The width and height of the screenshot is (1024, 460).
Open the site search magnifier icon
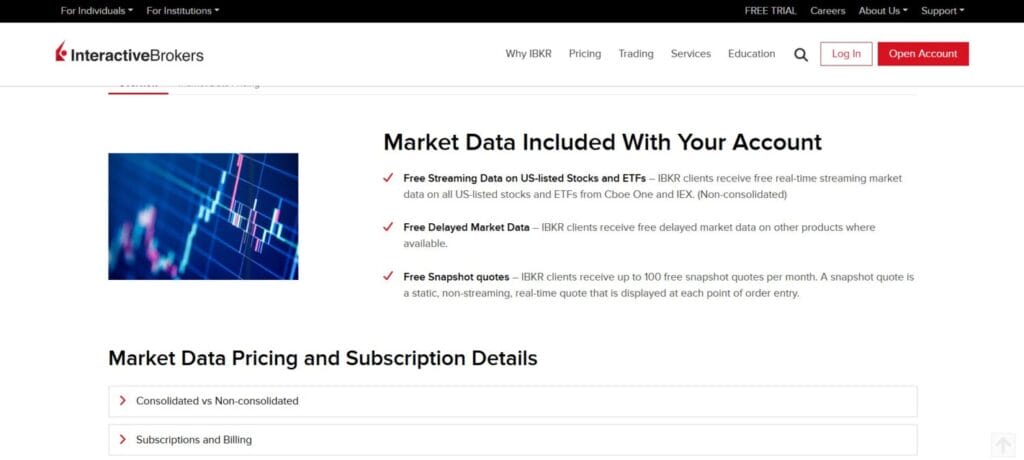click(801, 55)
